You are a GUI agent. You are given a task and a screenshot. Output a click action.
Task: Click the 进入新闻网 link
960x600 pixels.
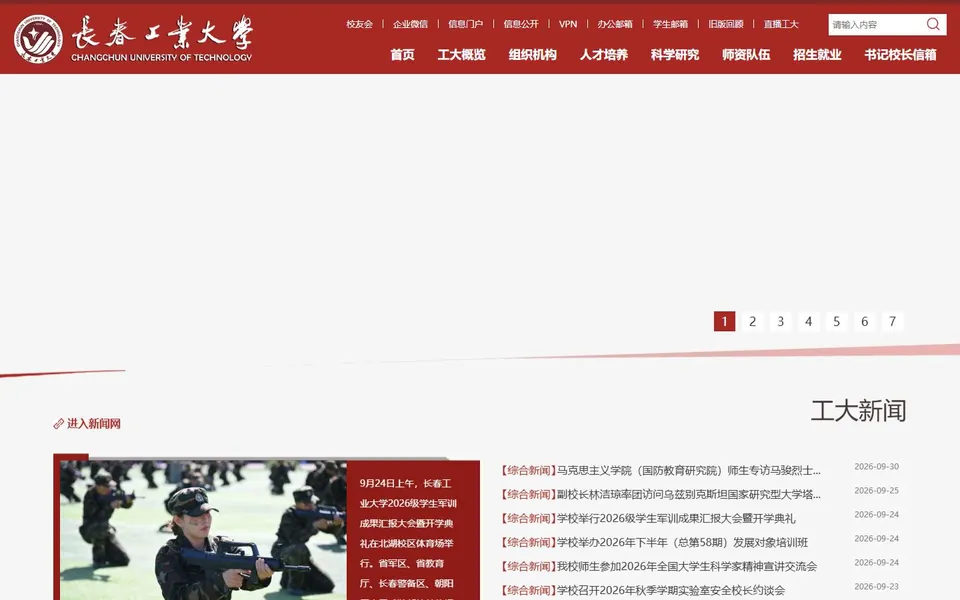[x=94, y=424]
